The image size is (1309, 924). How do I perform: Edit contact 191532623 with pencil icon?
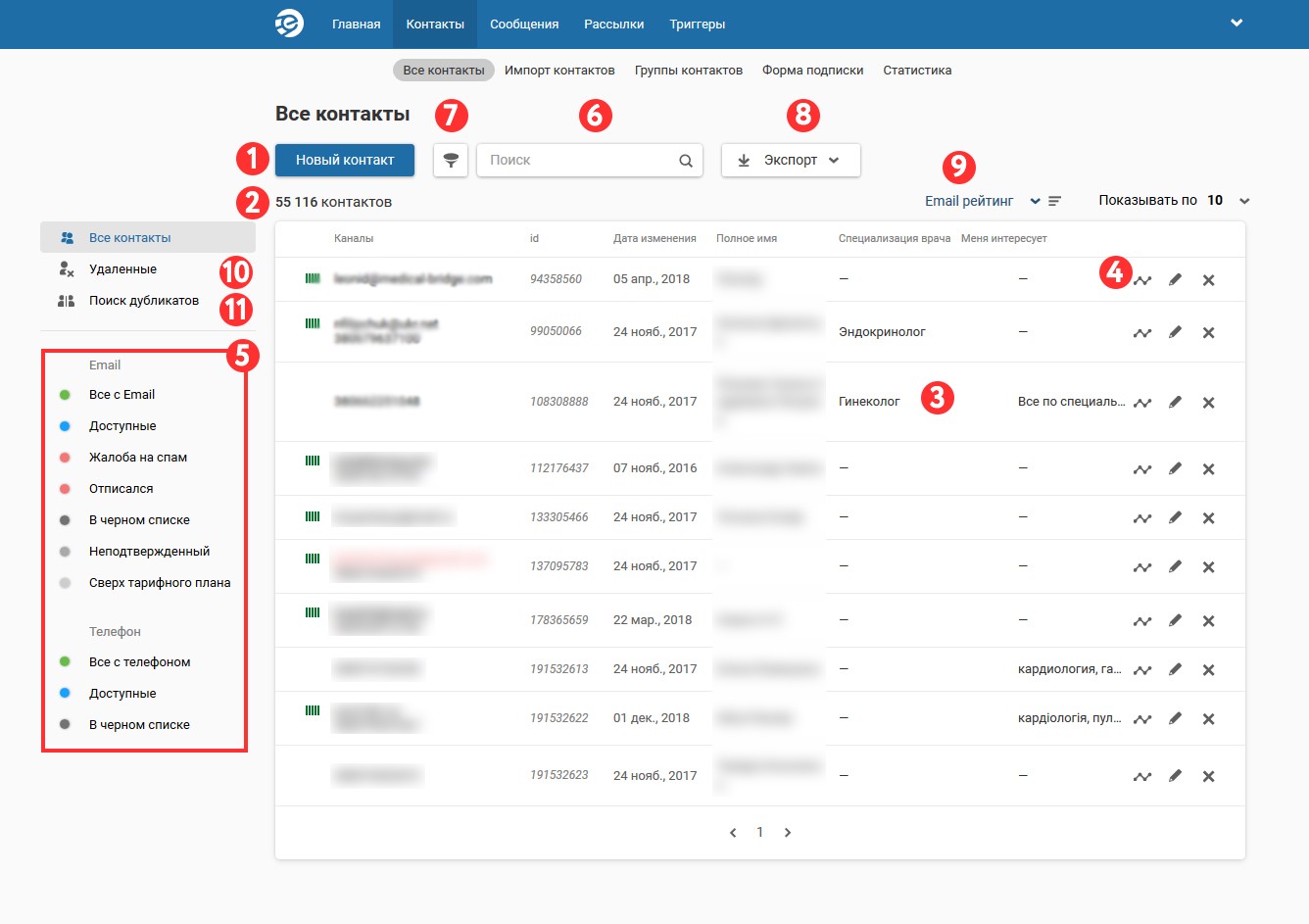tap(1175, 776)
